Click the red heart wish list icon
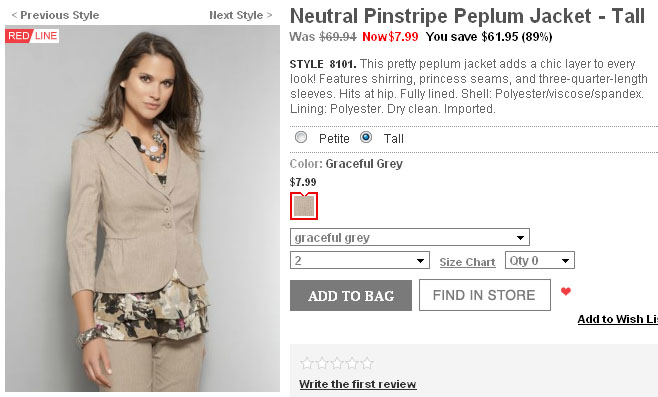This screenshot has width=658, height=397. (566, 291)
